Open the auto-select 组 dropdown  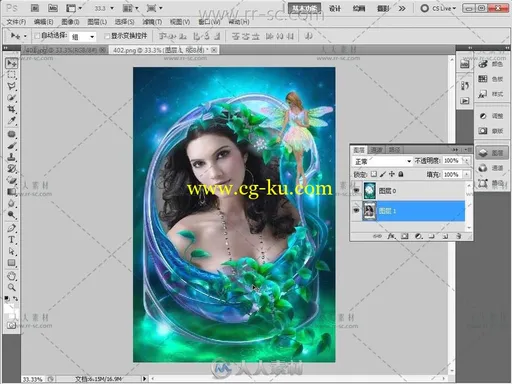point(83,36)
